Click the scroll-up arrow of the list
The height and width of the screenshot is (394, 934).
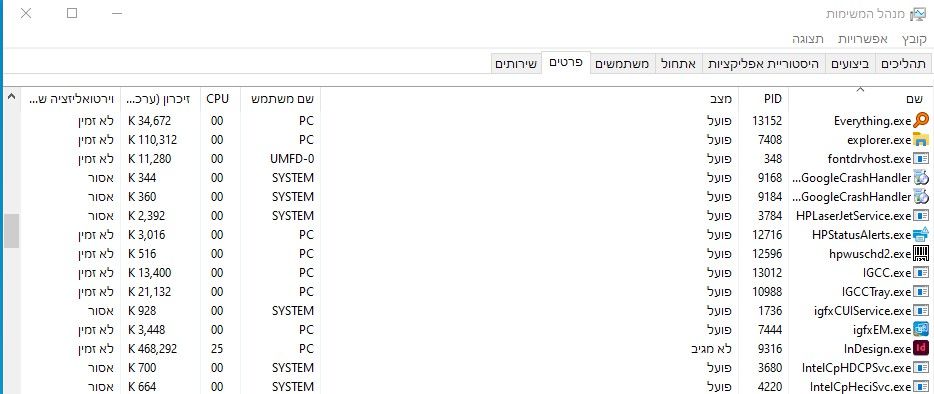(x=11, y=97)
